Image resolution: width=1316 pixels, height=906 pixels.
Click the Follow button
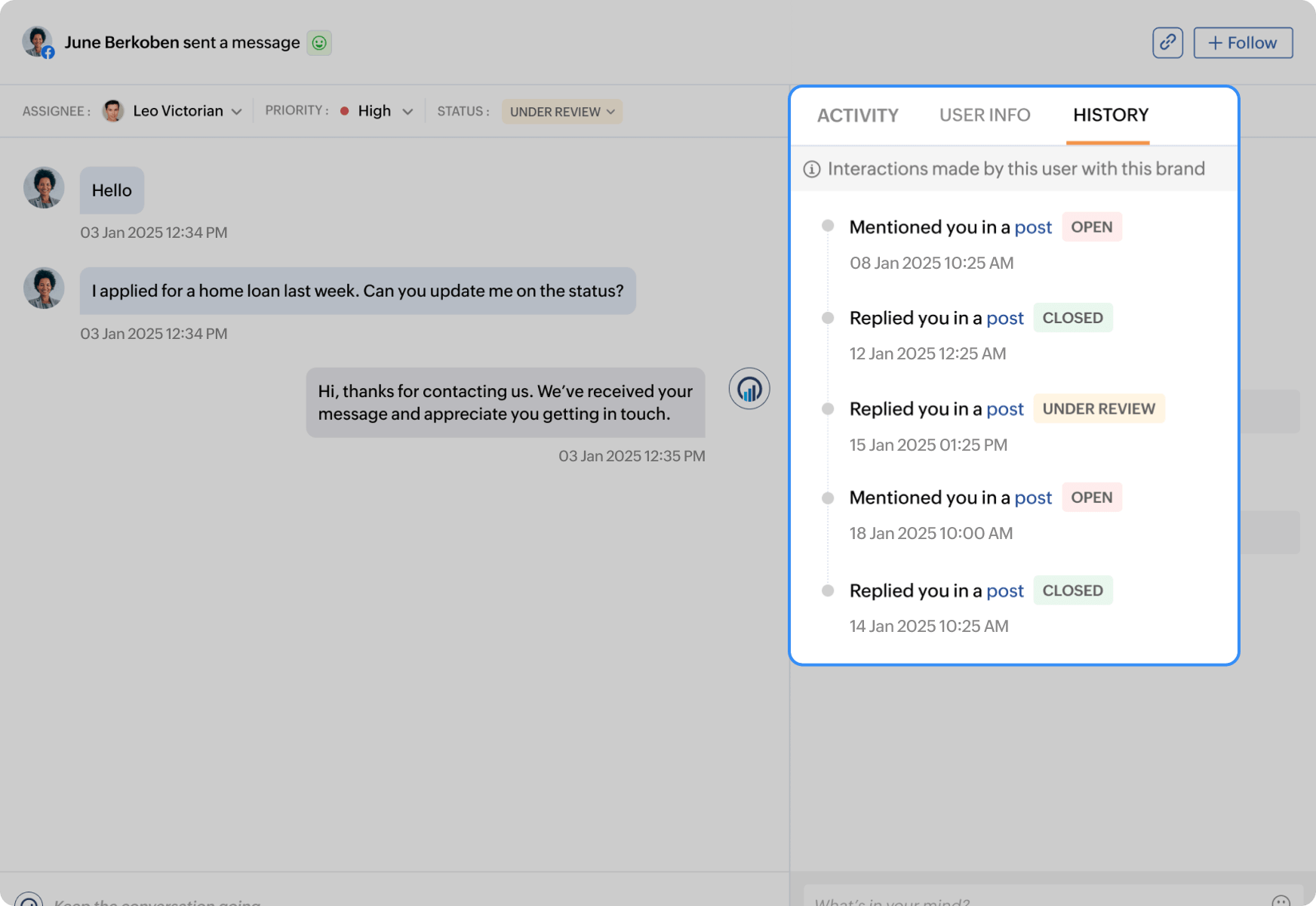coord(1242,42)
